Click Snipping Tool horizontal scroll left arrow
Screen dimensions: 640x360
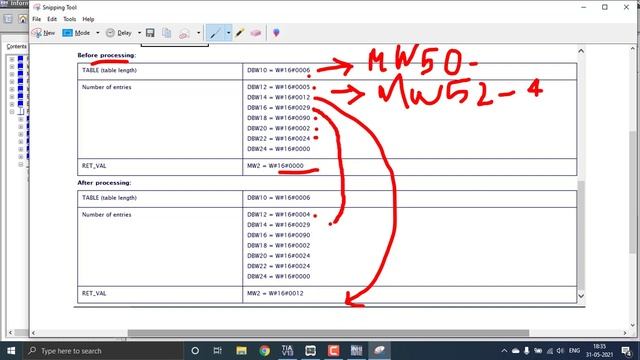click(33, 333)
